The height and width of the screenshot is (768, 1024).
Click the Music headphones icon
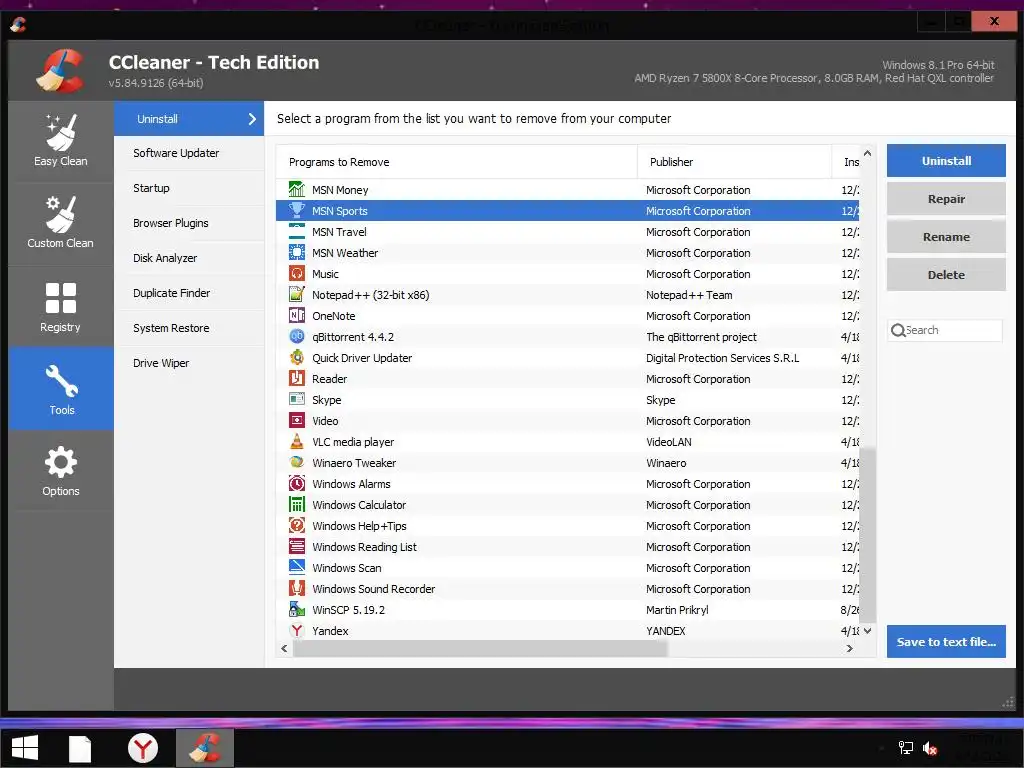click(x=296, y=273)
